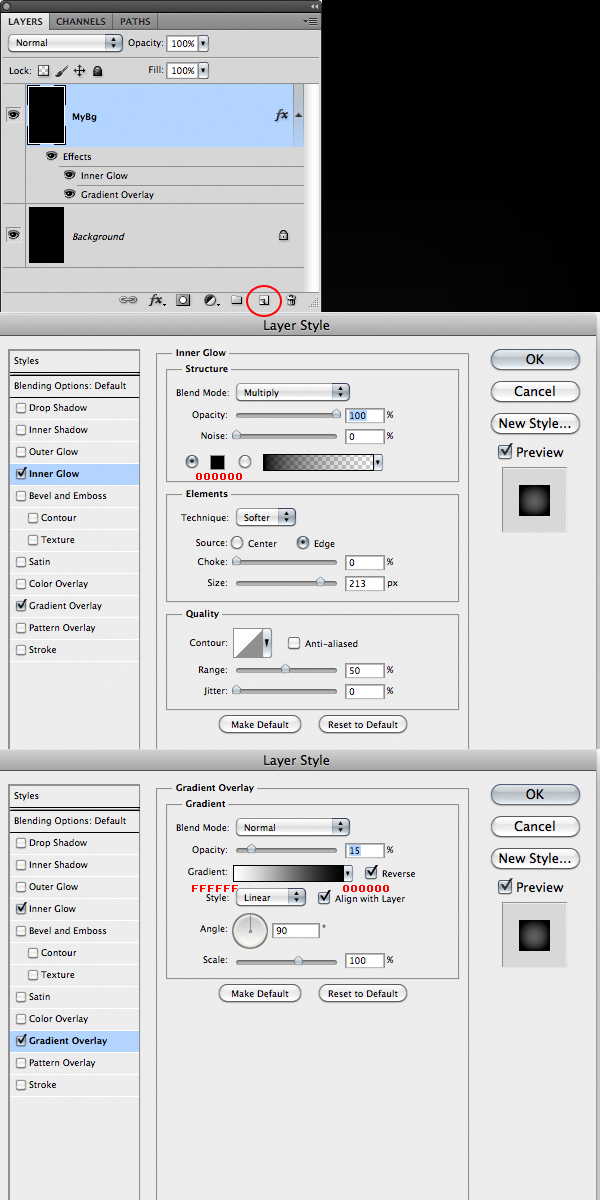Screen dimensions: 600x1200
Task: Click the Create New Group folder icon
Action: coord(237,299)
